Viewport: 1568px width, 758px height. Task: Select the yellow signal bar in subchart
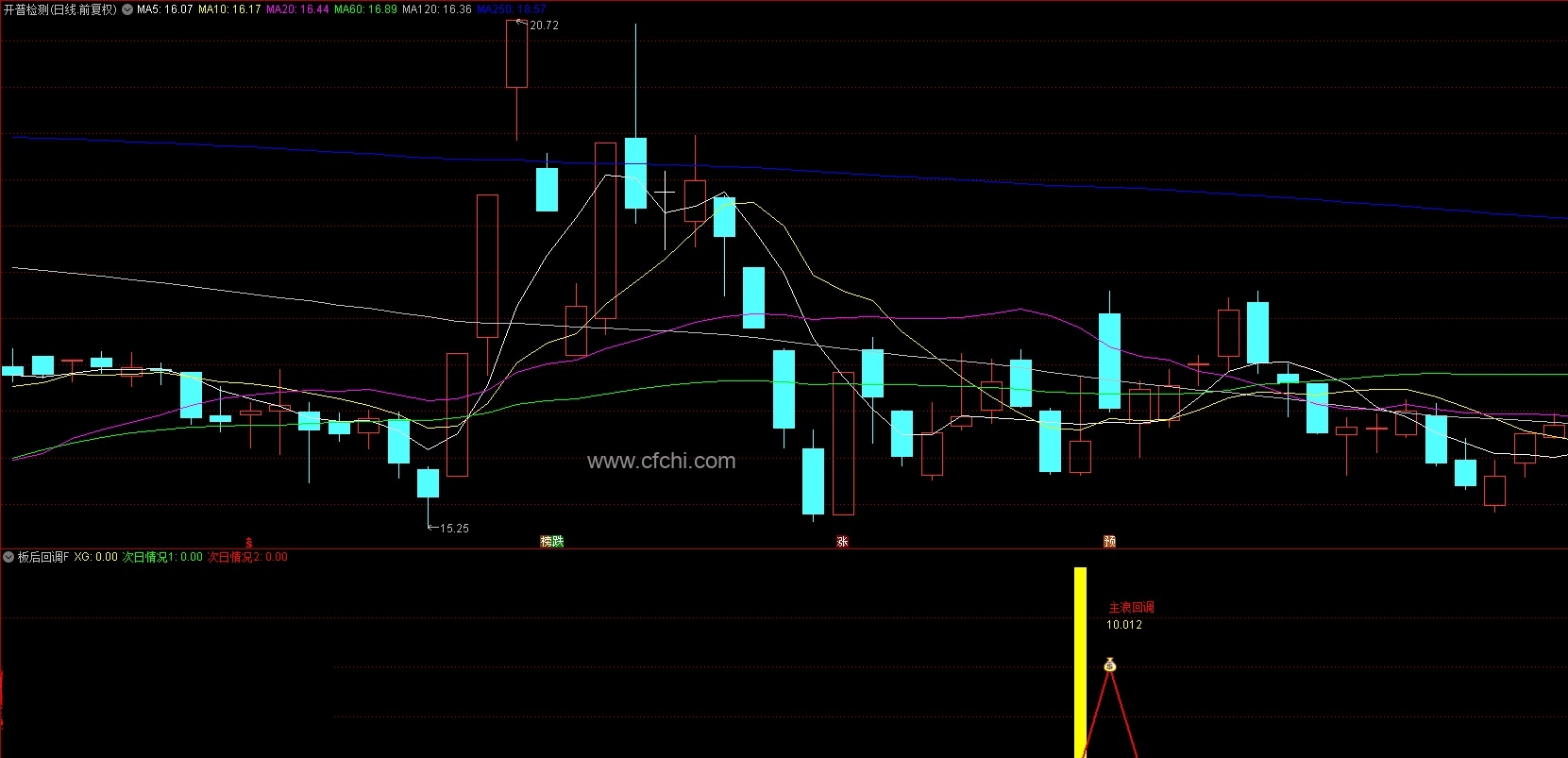[x=1080, y=662]
